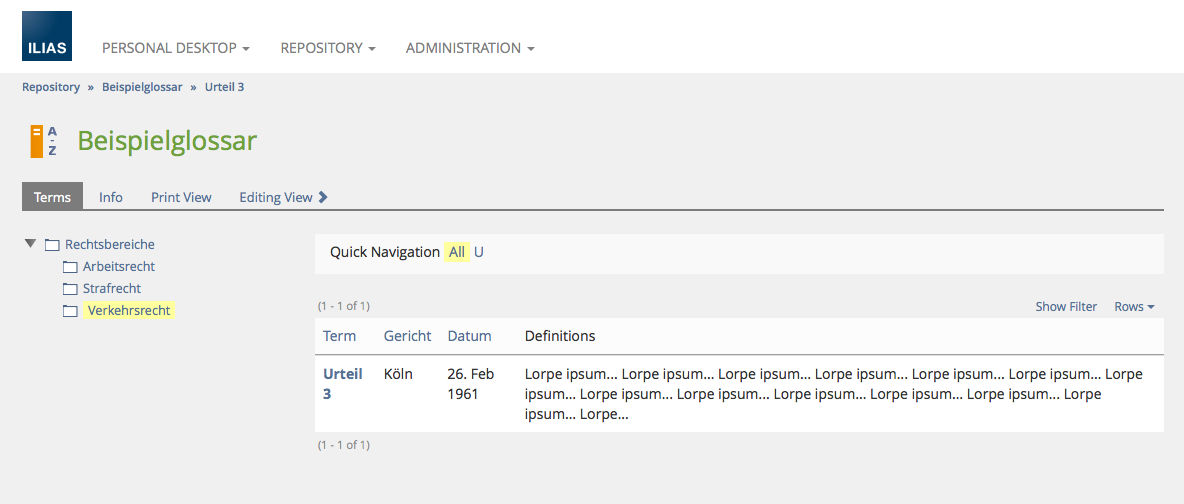
Task: Go to the Editing View tab
Action: [283, 197]
